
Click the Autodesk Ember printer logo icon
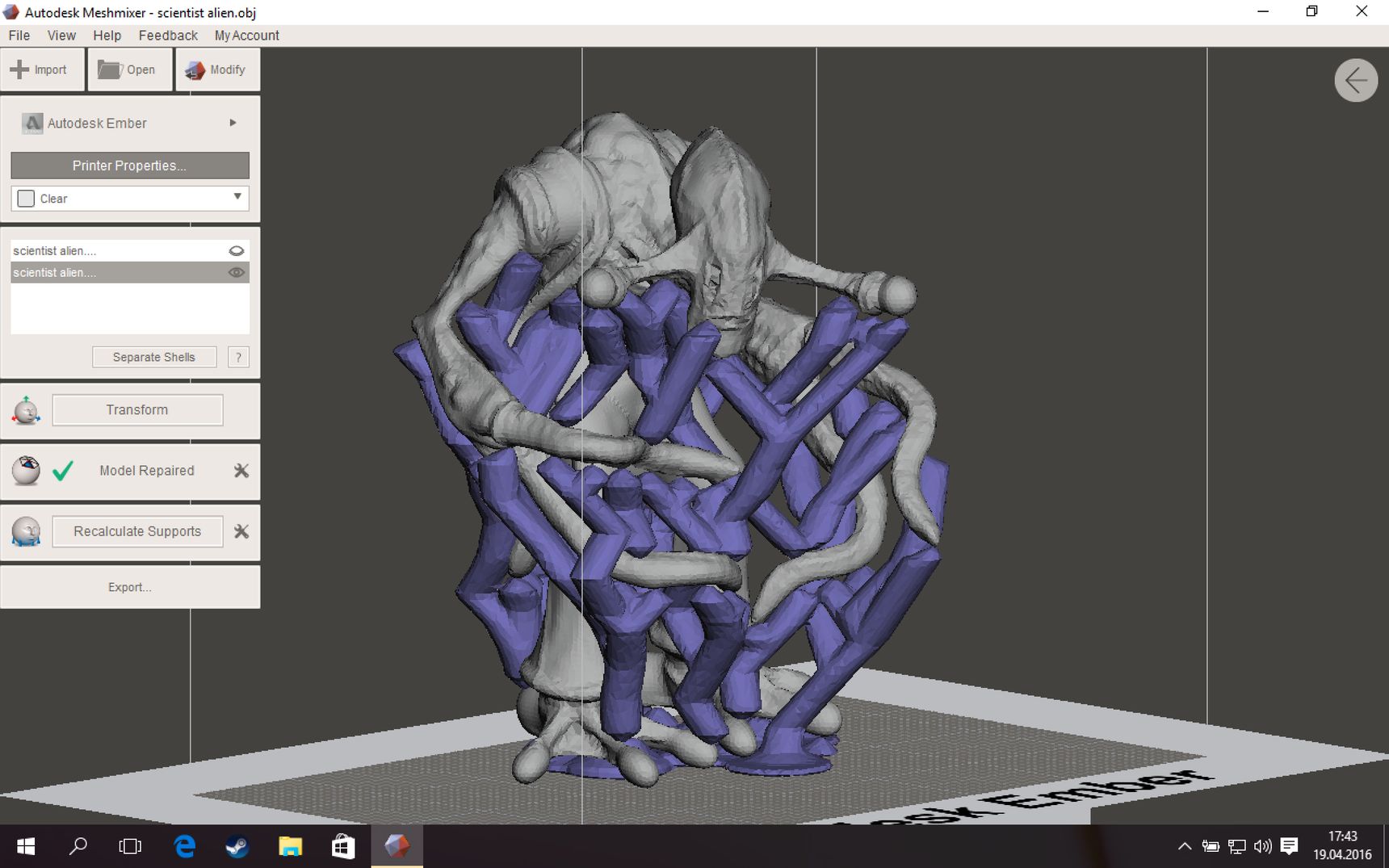(31, 124)
